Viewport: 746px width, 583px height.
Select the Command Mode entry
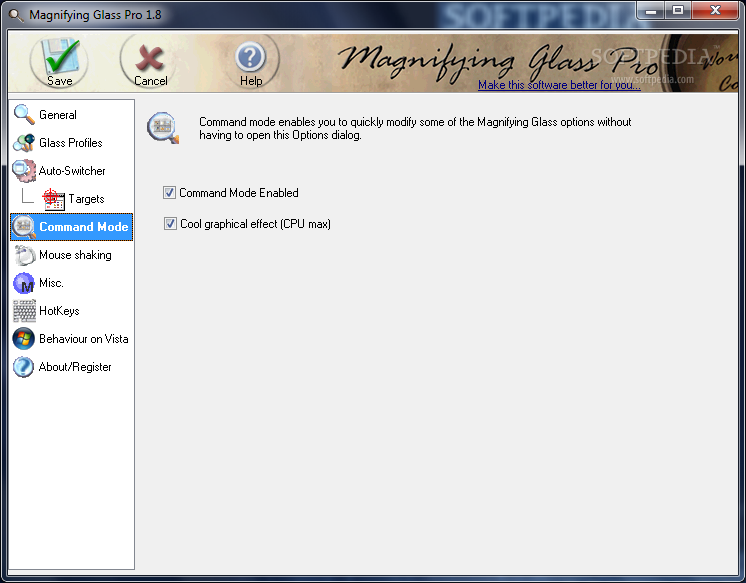pos(71,227)
